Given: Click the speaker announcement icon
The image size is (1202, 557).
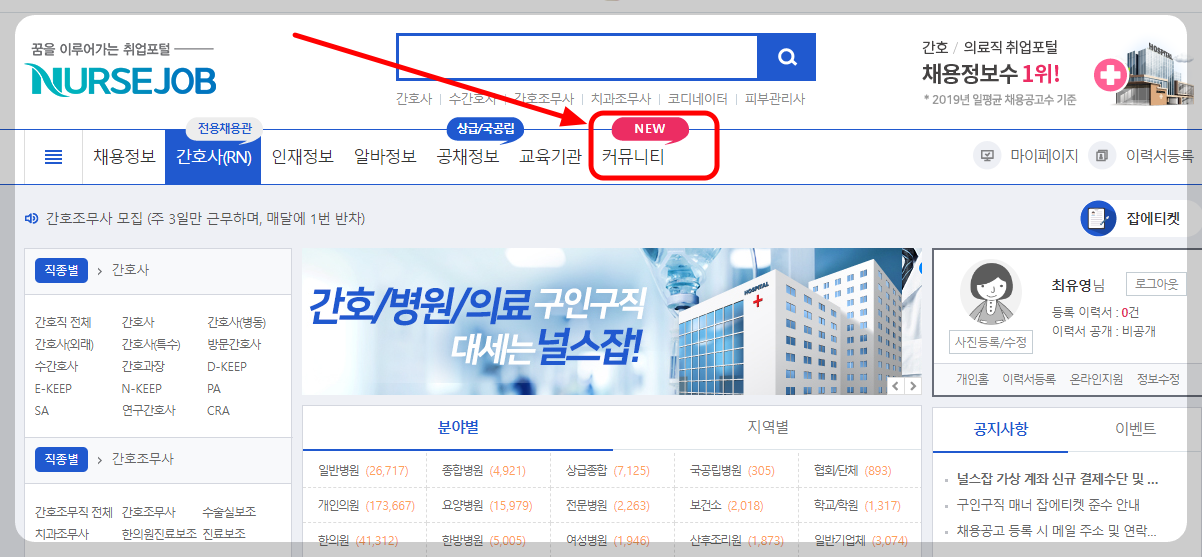Looking at the screenshot, I should 31,218.
